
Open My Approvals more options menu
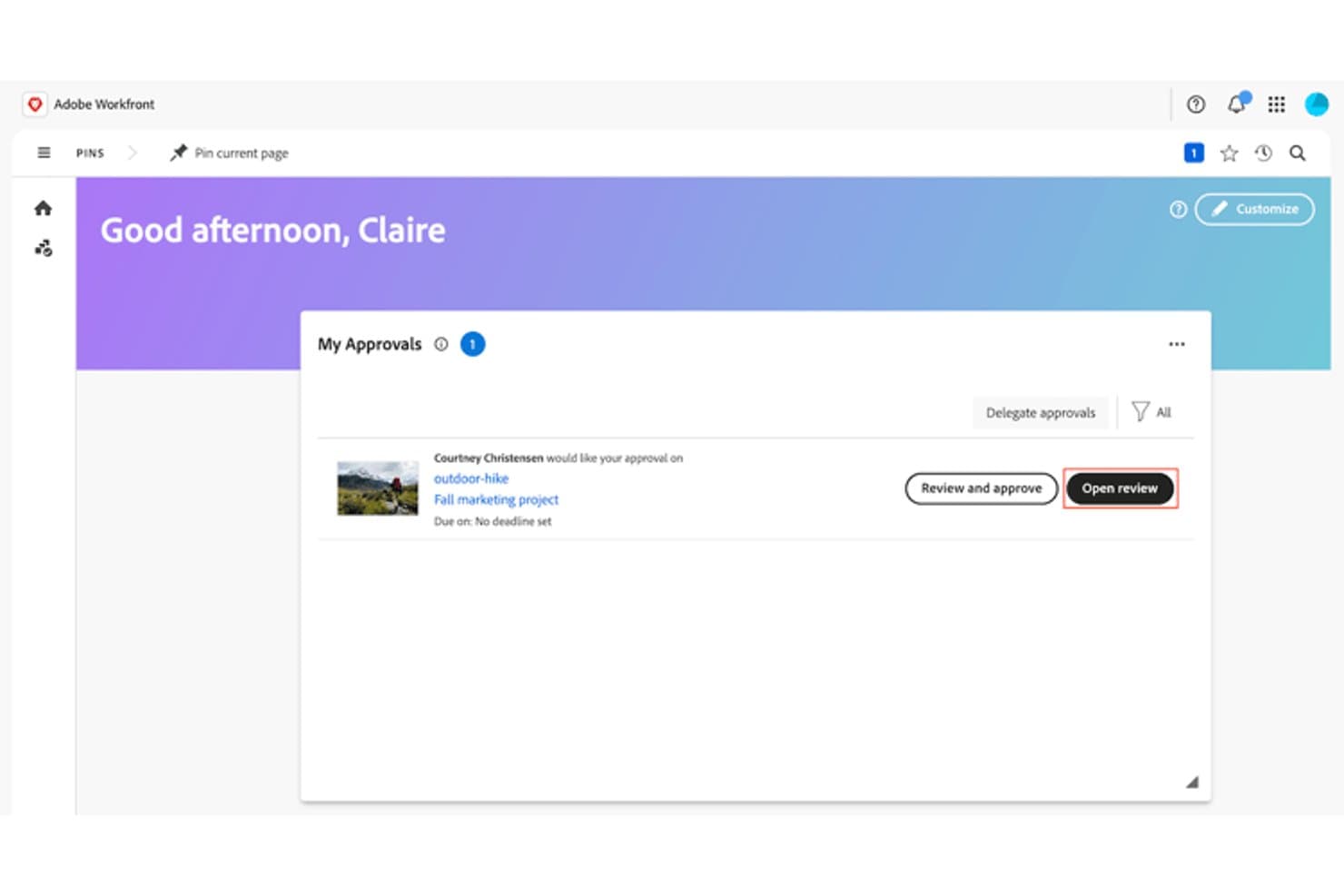pos(1177,344)
